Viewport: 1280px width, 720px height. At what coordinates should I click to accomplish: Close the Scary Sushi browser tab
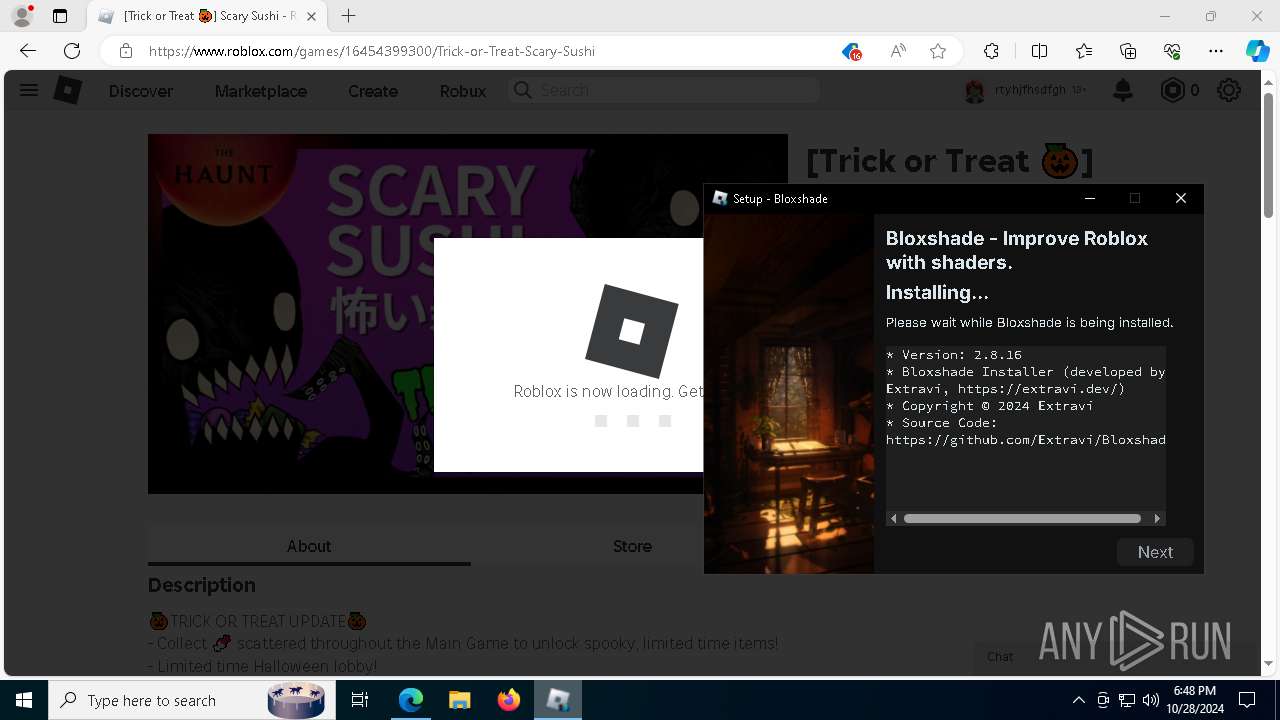tap(310, 16)
